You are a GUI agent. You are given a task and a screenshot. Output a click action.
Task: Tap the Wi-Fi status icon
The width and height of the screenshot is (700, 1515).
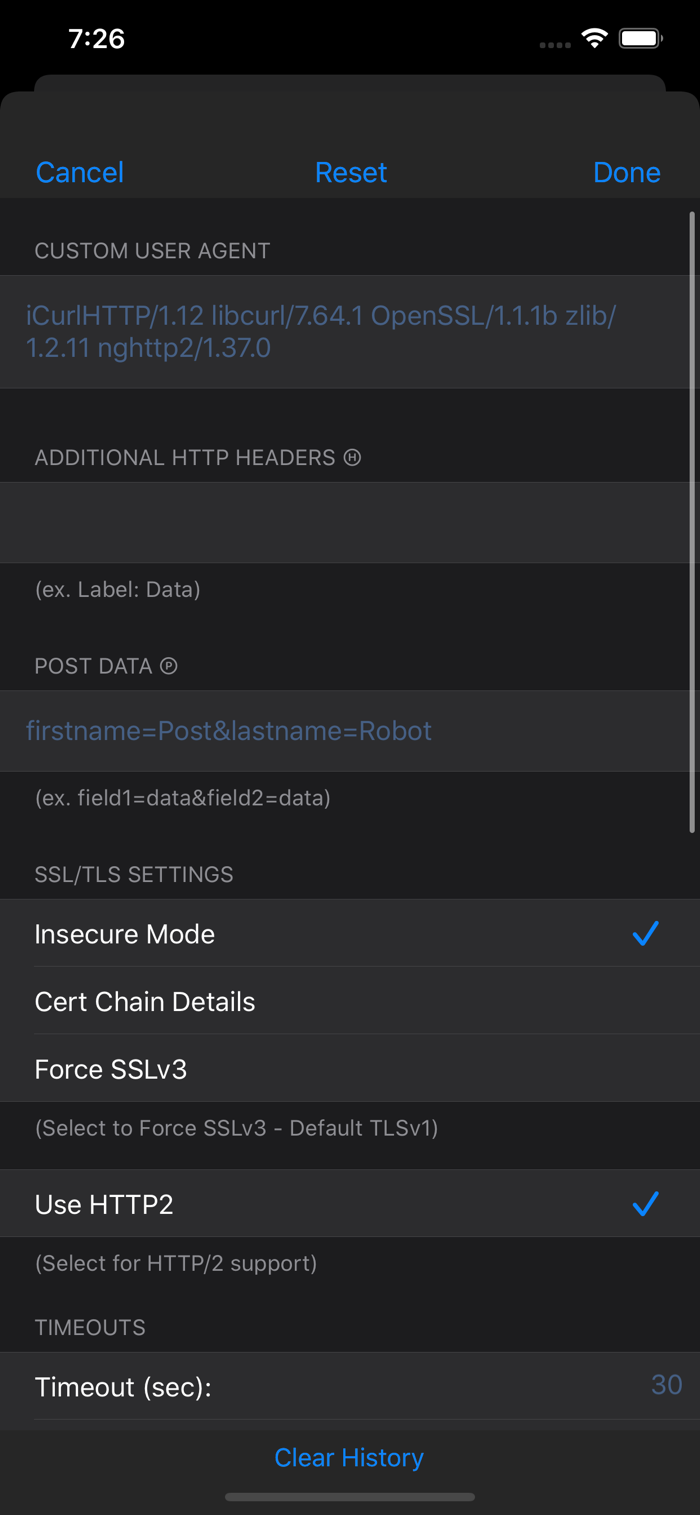click(595, 39)
